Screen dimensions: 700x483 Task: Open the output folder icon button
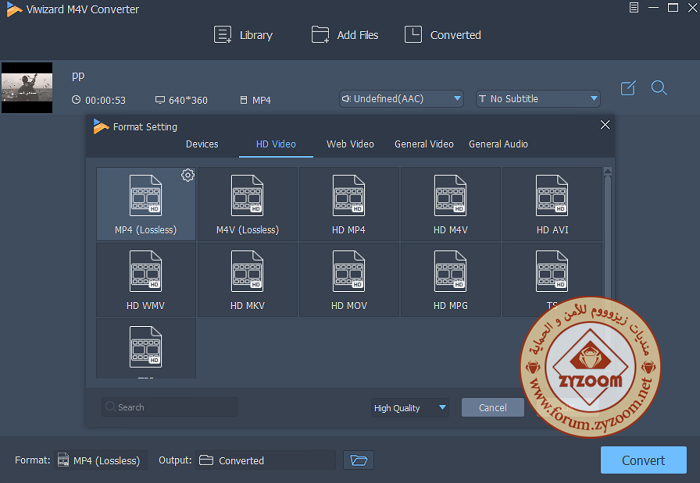[358, 460]
